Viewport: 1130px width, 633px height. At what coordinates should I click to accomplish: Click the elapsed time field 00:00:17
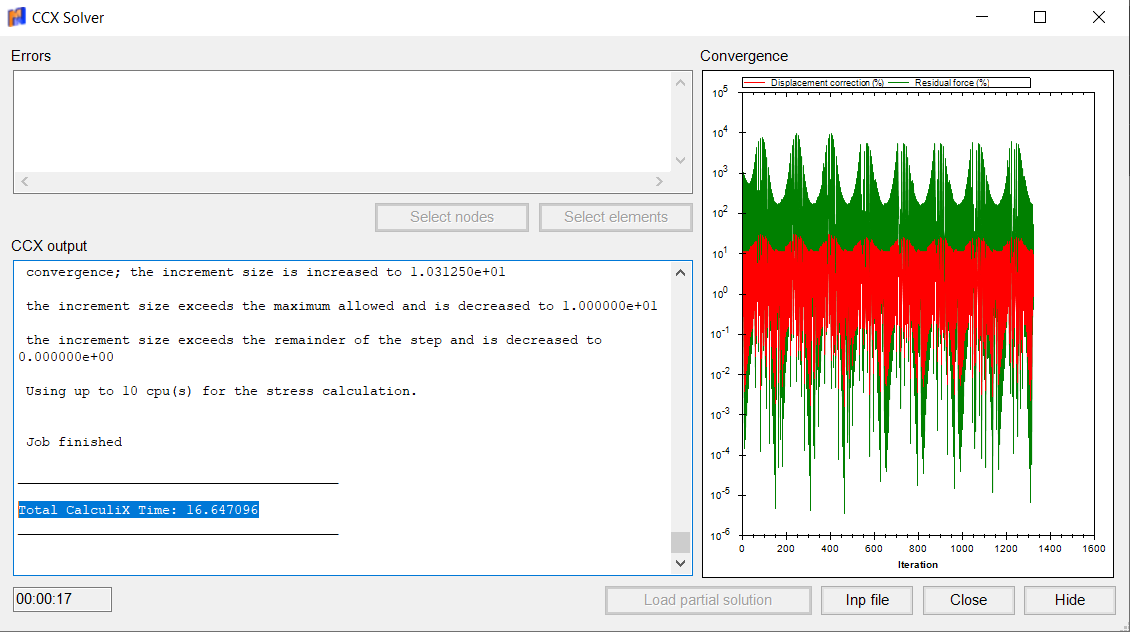pyautogui.click(x=63, y=599)
